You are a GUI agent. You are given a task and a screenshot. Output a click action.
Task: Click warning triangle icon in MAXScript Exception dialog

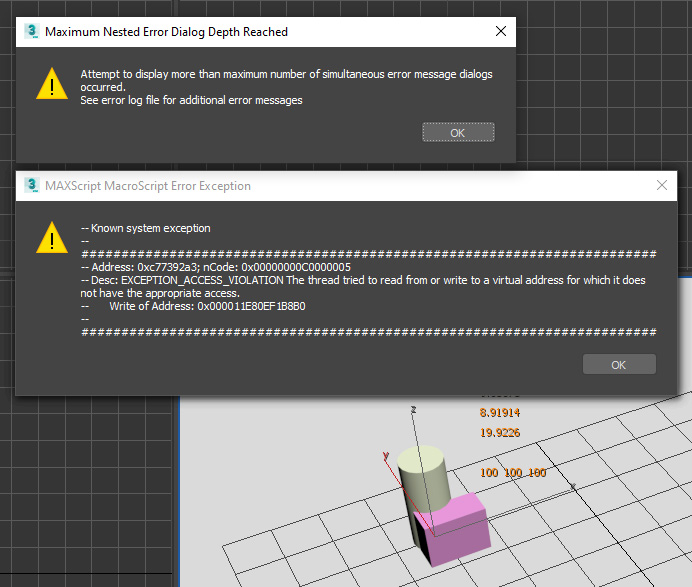coord(51,239)
